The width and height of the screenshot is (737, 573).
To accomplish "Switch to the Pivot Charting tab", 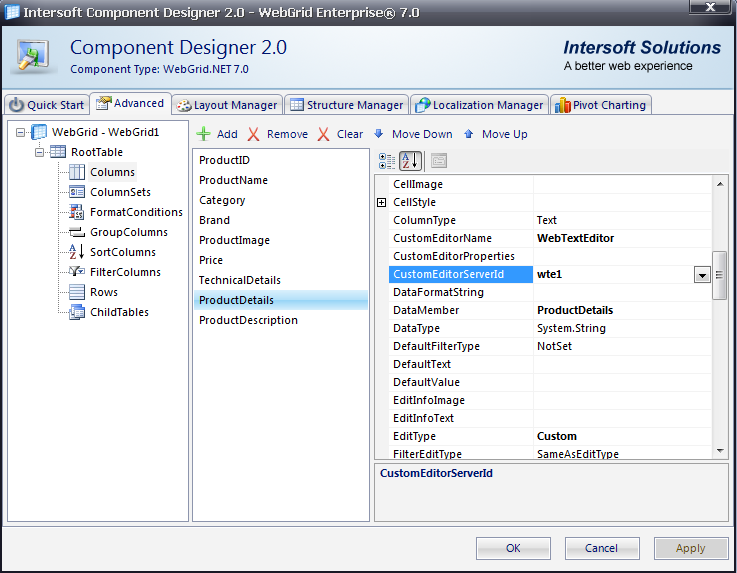I will point(601,105).
